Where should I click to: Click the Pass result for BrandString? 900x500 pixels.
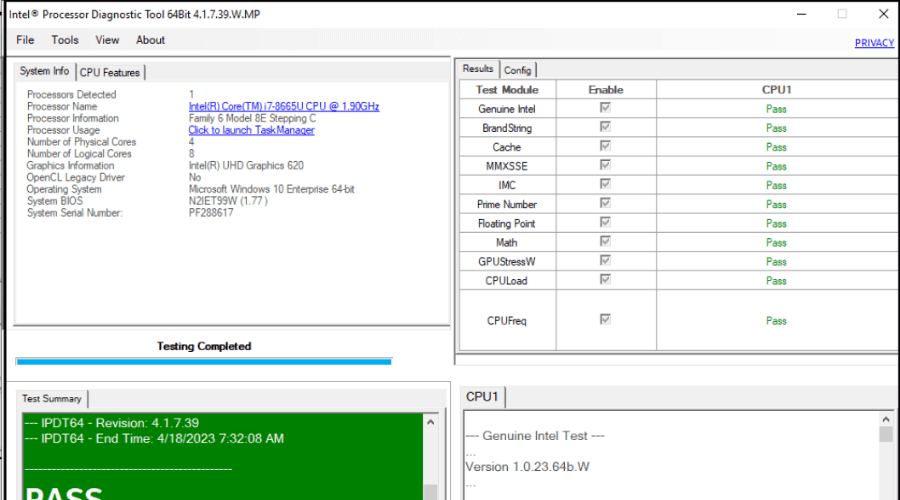776,128
